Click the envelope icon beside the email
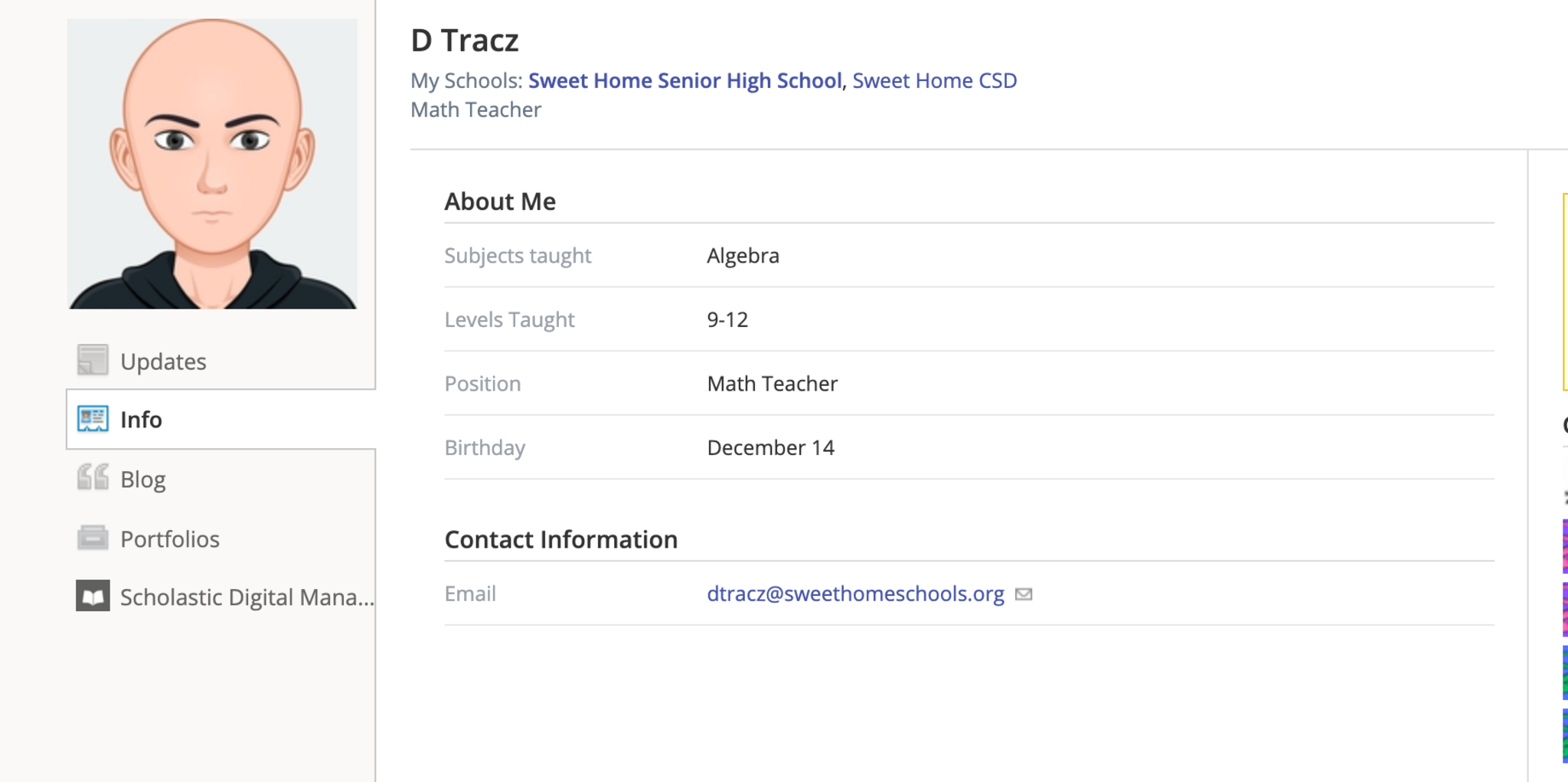Viewport: 1568px width, 782px height. pyautogui.click(x=1024, y=594)
